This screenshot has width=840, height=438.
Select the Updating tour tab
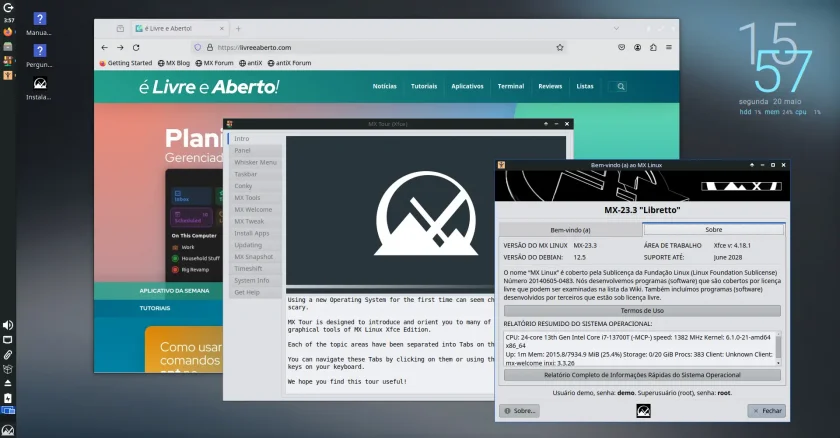(x=255, y=245)
